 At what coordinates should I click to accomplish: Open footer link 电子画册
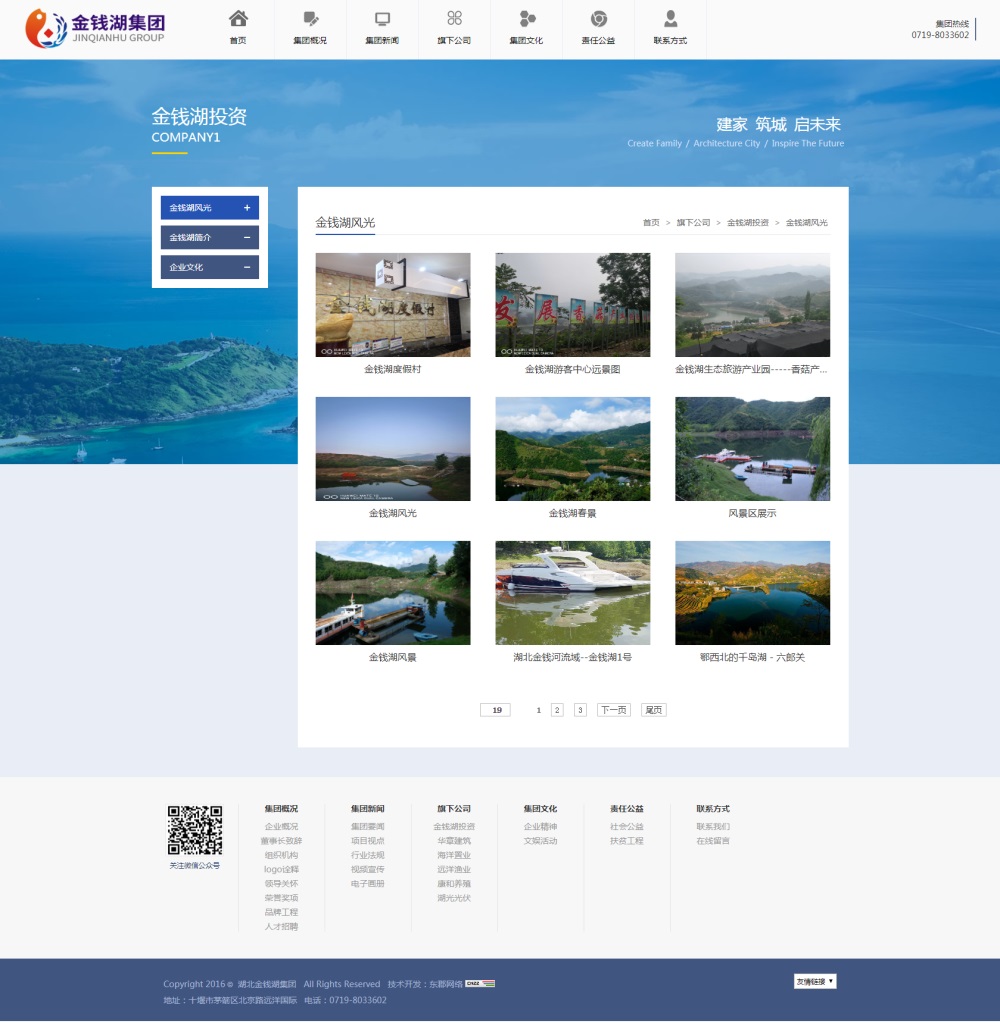pyautogui.click(x=367, y=884)
